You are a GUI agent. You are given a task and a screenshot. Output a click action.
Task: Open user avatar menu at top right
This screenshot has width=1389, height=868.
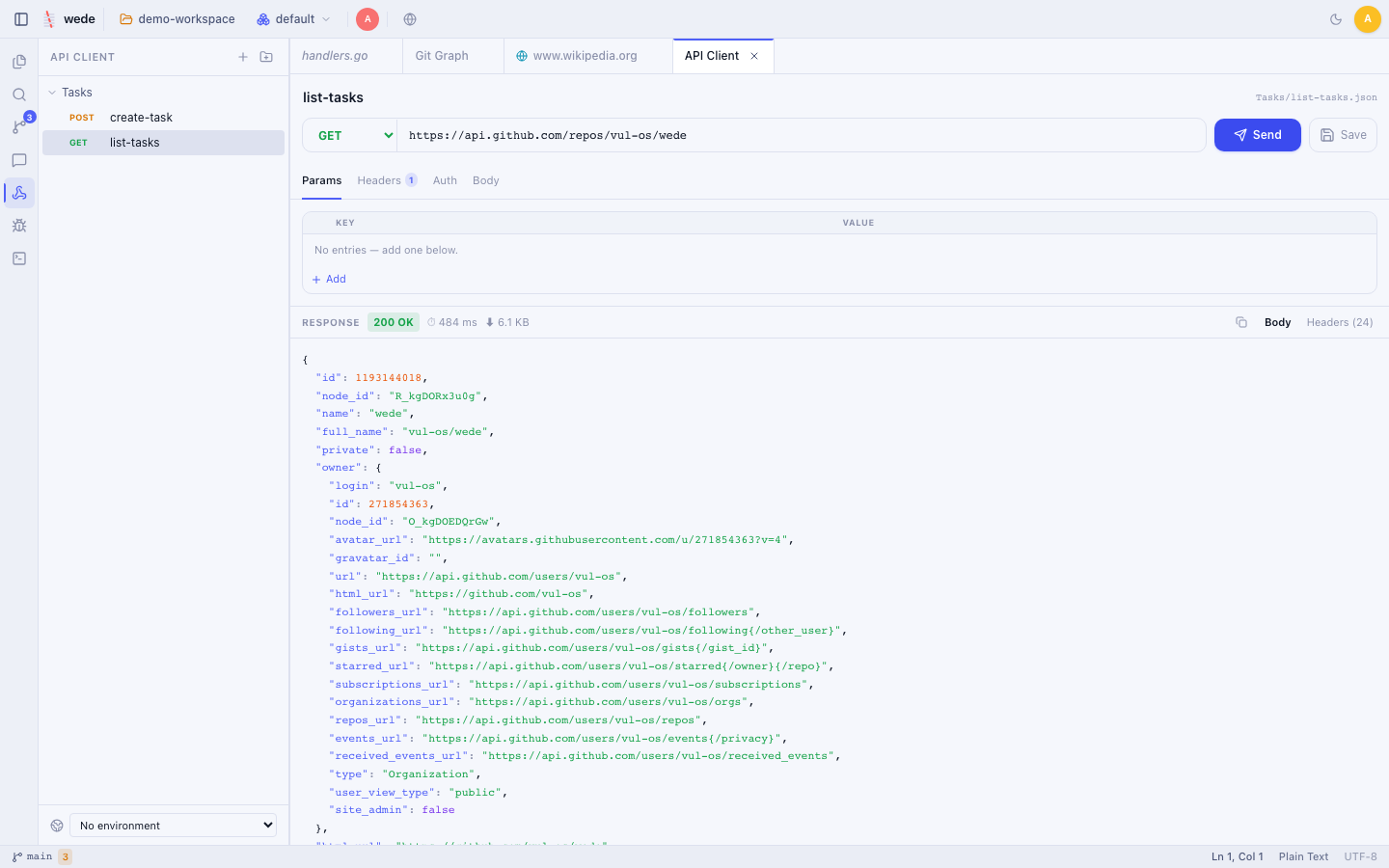coord(1367,19)
